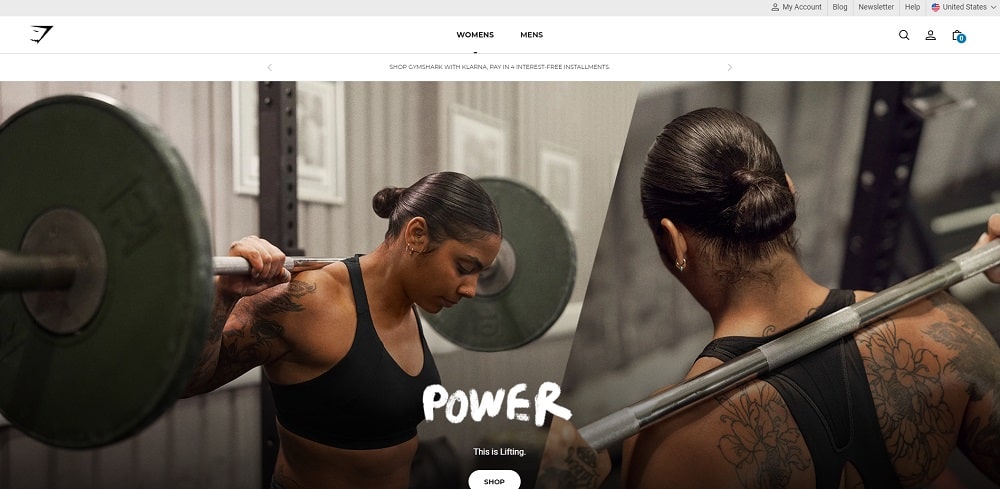Open the Newsletter link

876,7
